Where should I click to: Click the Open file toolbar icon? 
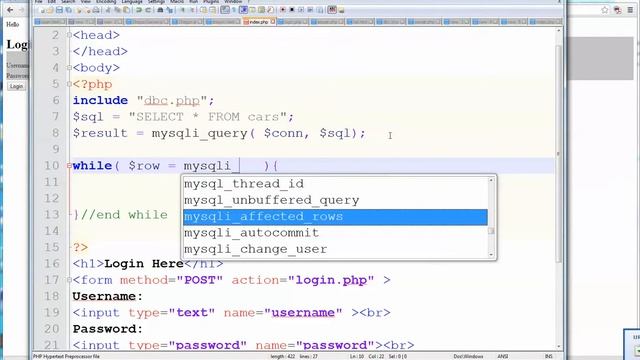pyautogui.click(x=50, y=10)
